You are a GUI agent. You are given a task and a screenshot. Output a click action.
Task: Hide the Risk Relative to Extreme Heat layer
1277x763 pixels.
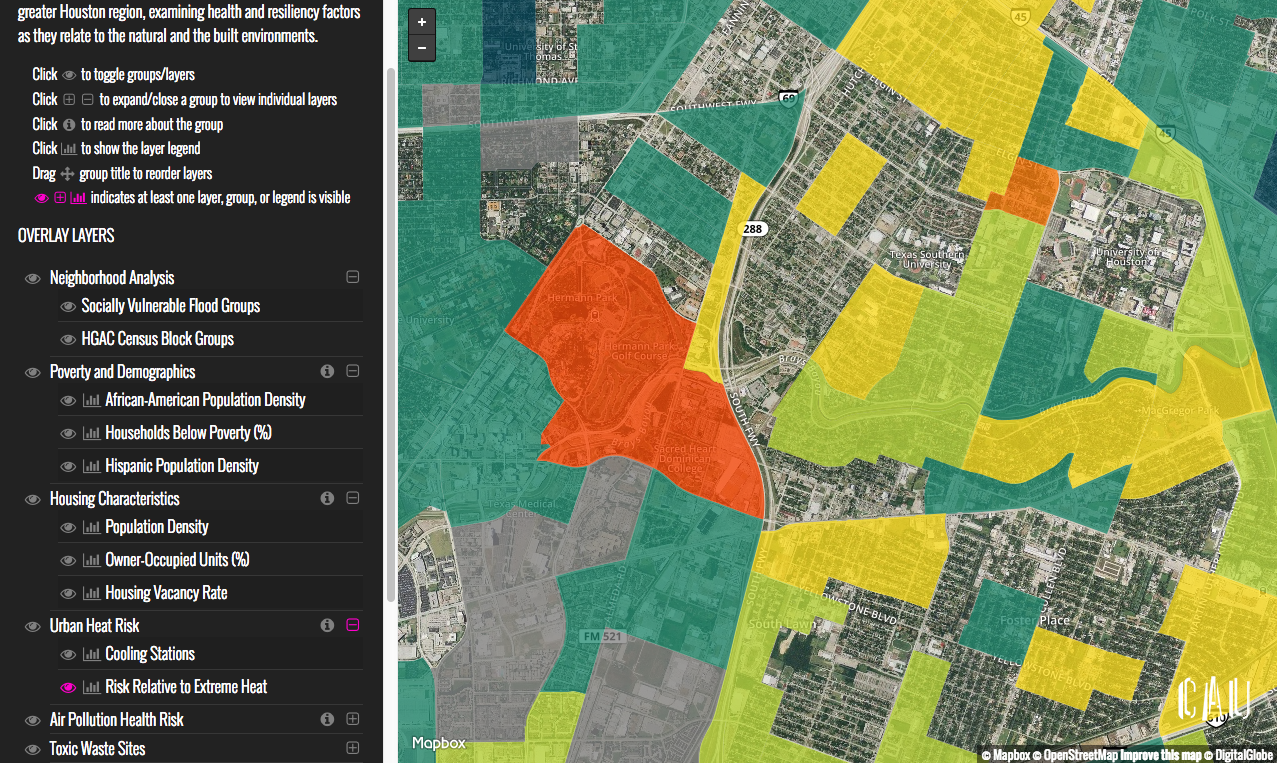click(68, 687)
